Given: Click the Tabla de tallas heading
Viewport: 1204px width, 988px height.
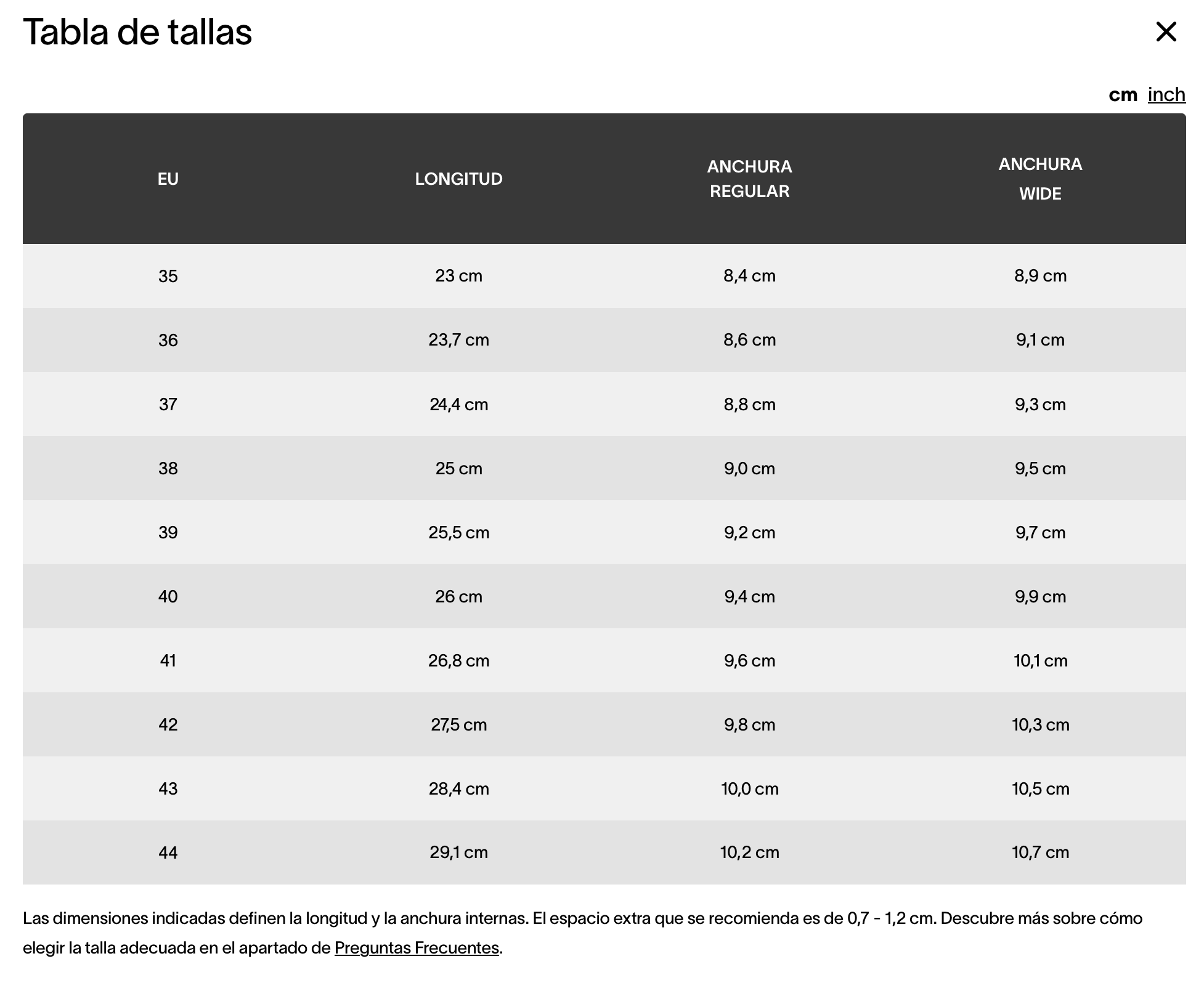Looking at the screenshot, I should 137,32.
